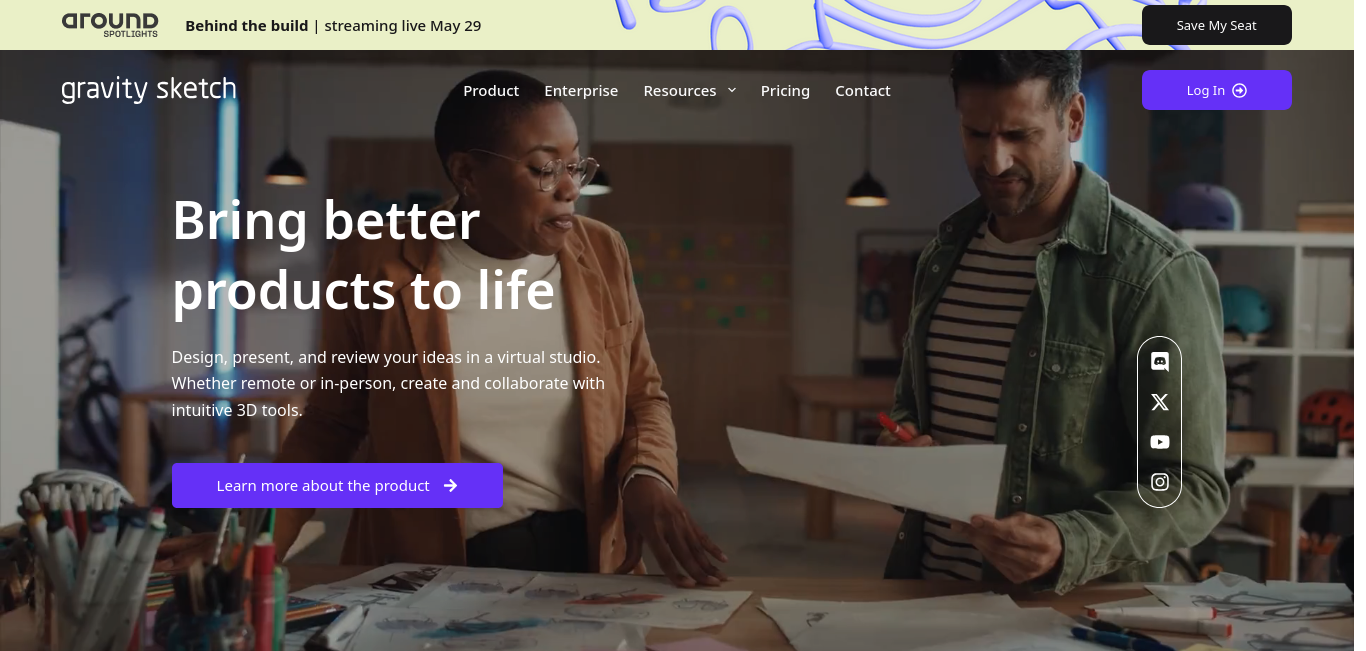
Task: Navigate to Pricing
Action: click(785, 90)
